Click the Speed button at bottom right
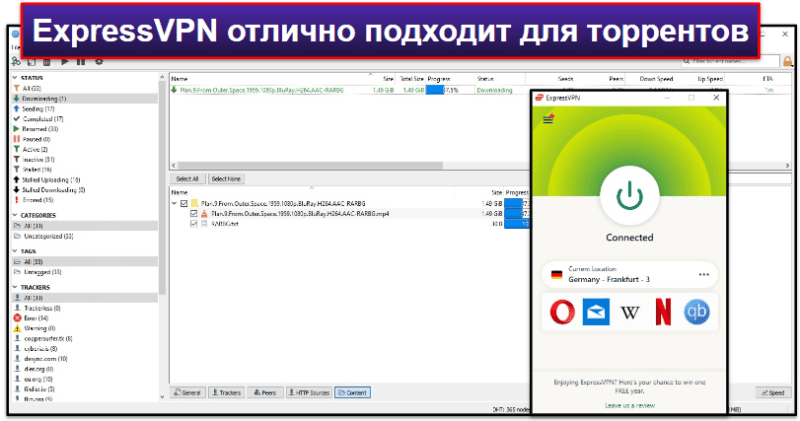The image size is (800, 421). tap(773, 392)
